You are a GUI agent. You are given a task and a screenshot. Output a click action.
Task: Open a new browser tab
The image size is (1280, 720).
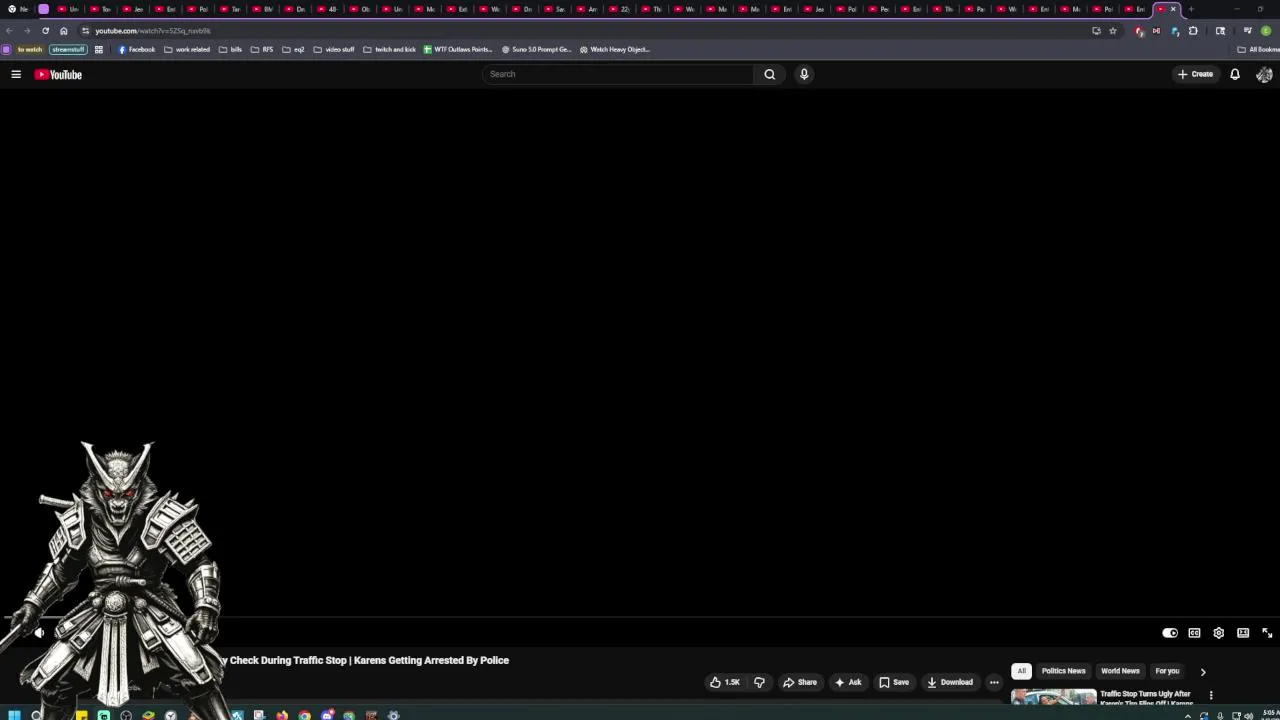tap(1191, 9)
